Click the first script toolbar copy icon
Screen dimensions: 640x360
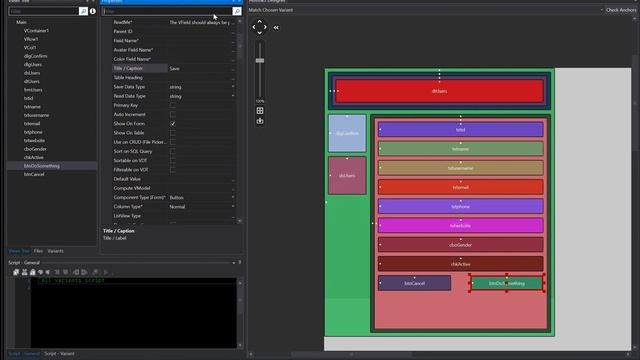coord(16,272)
